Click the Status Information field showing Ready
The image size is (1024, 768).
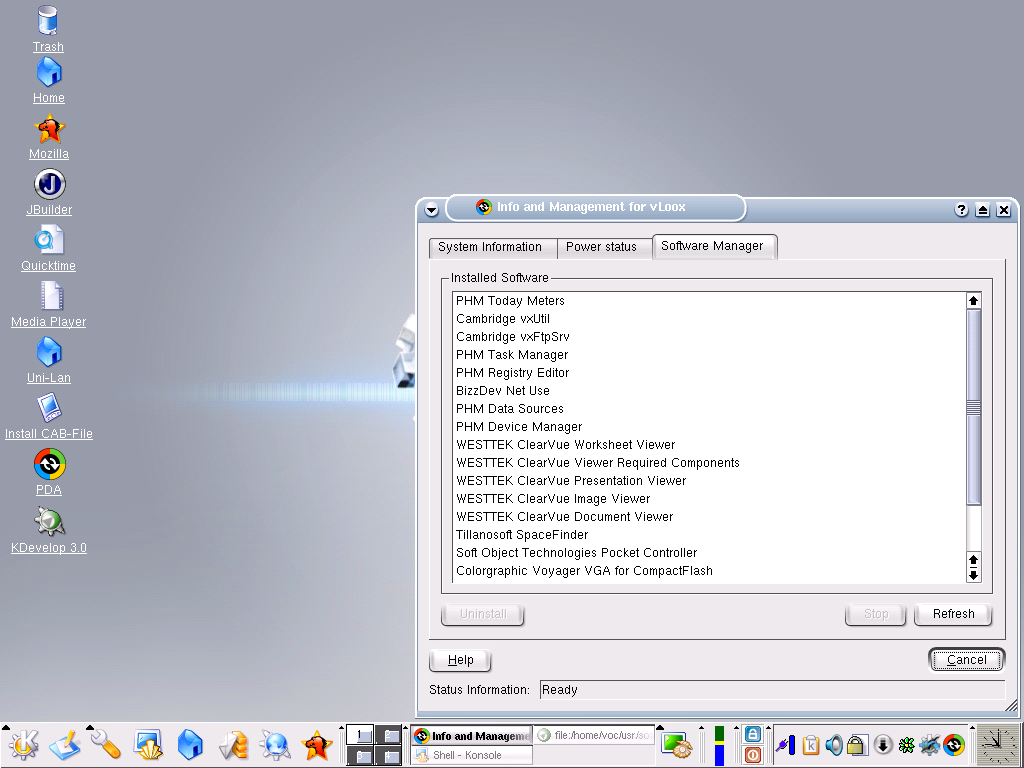[772, 690]
